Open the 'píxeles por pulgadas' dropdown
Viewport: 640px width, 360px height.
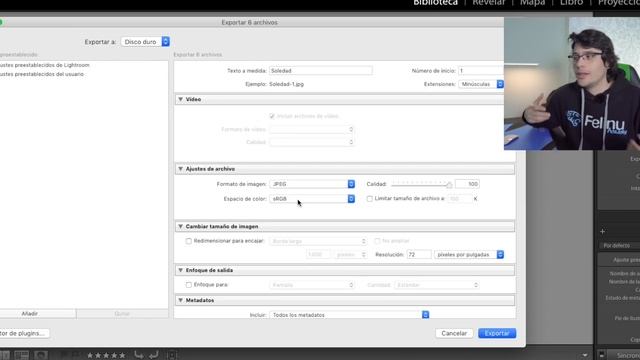tap(469, 254)
